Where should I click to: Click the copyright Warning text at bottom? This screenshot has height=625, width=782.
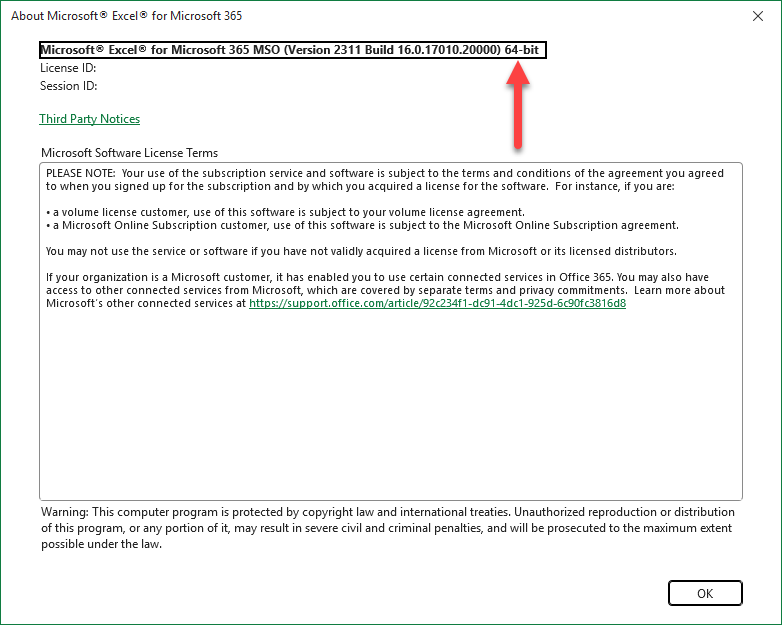(388, 528)
